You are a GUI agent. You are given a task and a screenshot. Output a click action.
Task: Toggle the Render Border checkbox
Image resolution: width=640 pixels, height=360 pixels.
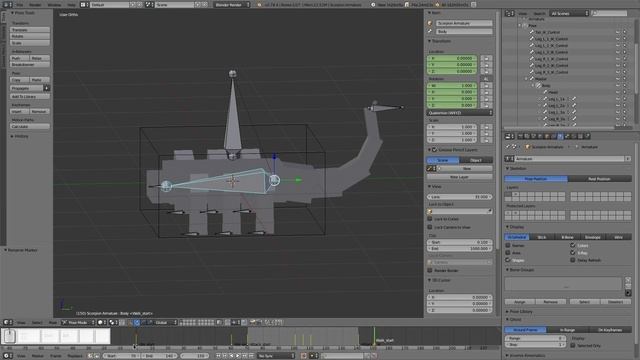click(430, 270)
